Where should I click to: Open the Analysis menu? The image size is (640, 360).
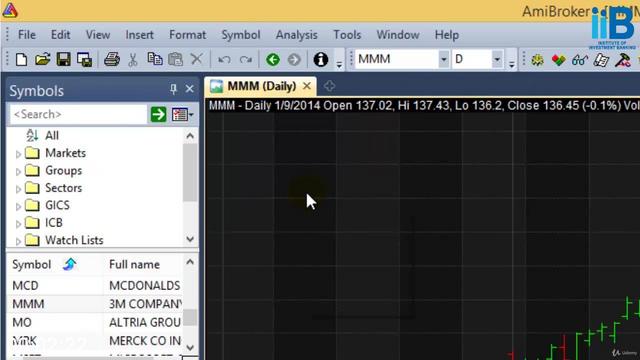296,35
